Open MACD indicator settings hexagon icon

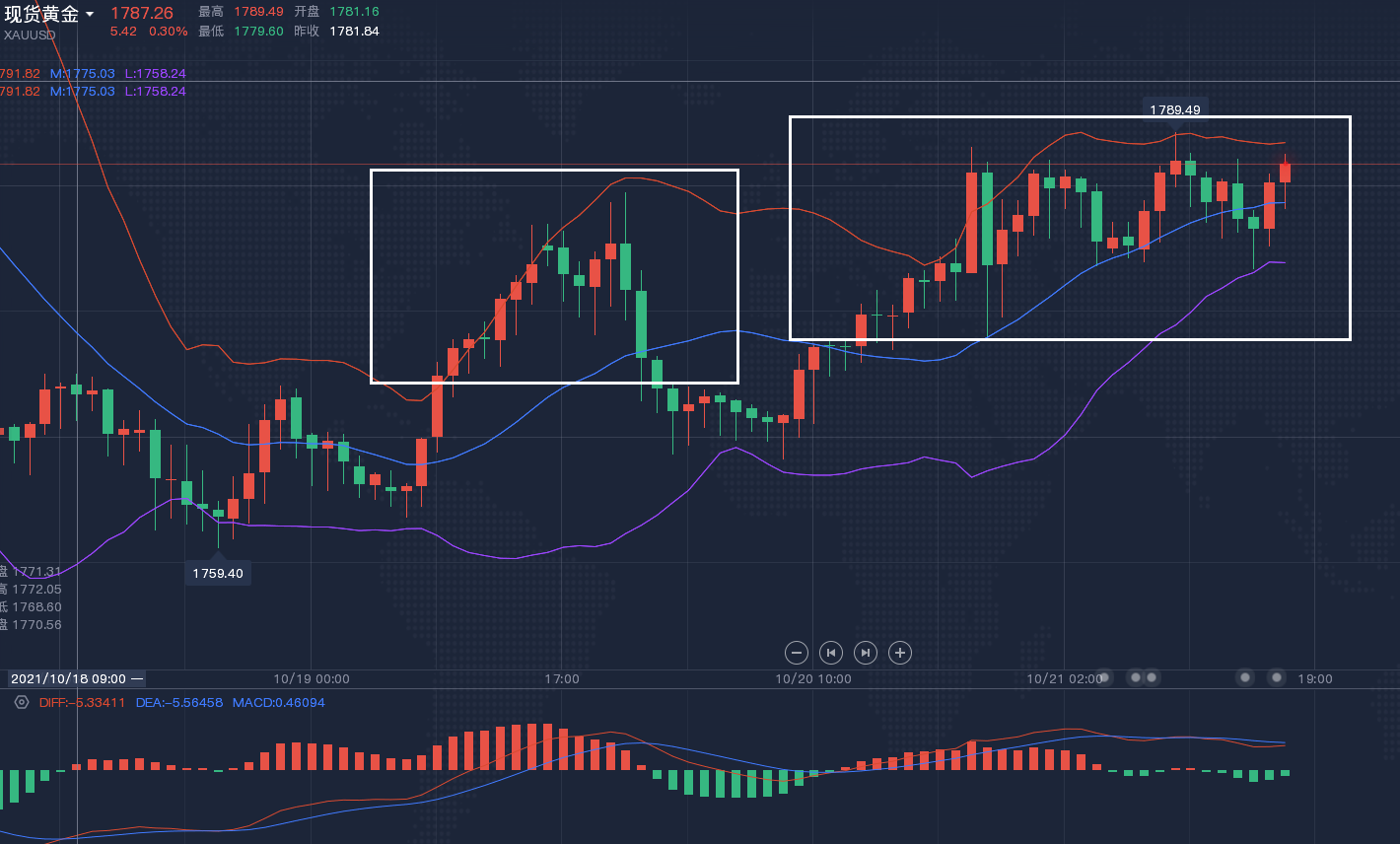click(22, 703)
